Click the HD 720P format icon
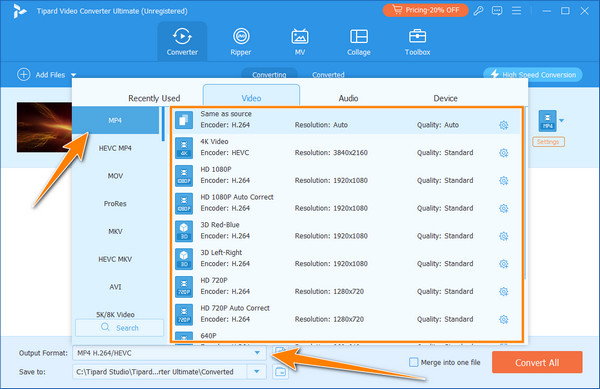The image size is (600, 389). click(x=184, y=286)
